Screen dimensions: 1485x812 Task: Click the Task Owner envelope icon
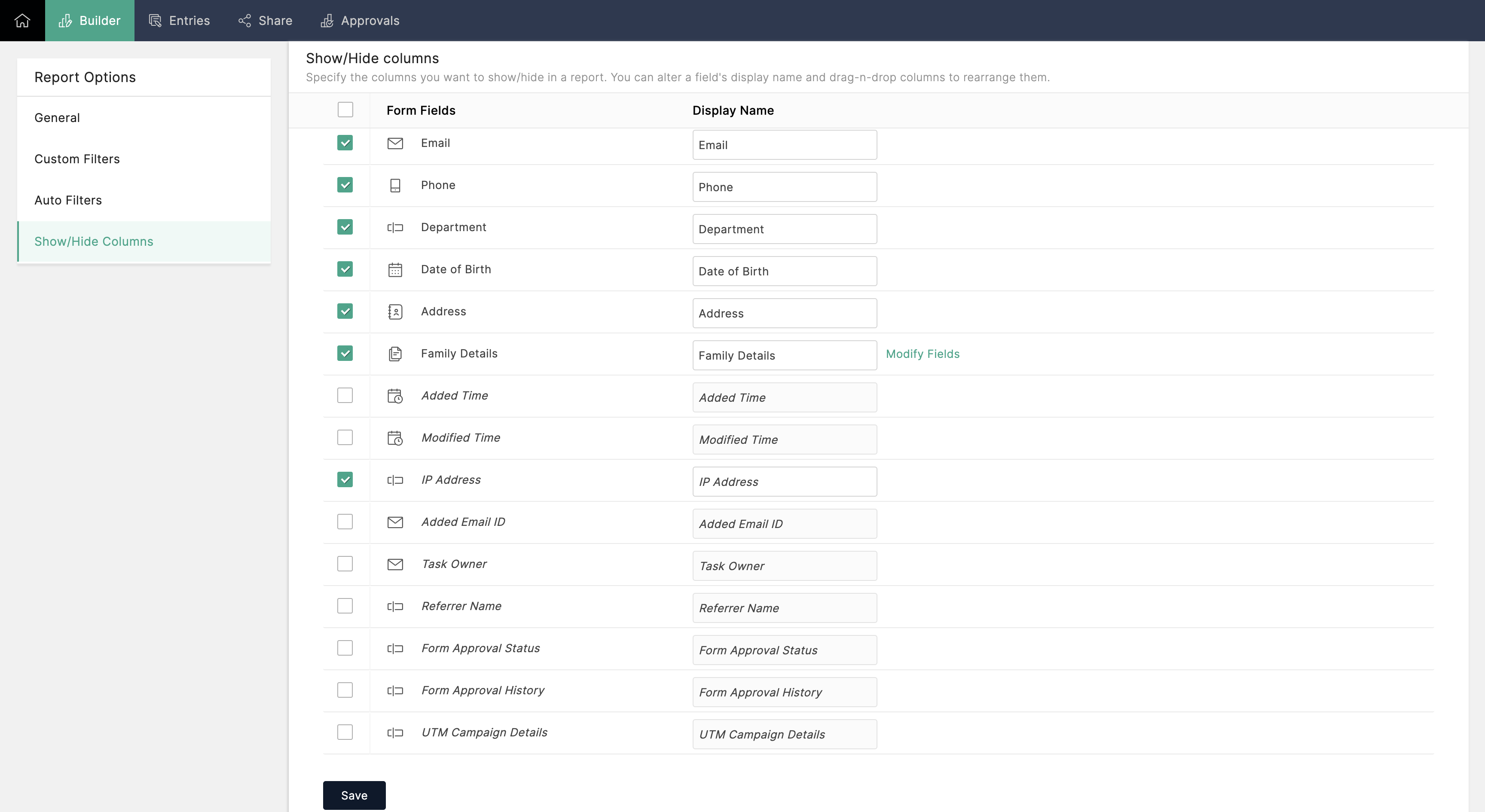click(395, 564)
